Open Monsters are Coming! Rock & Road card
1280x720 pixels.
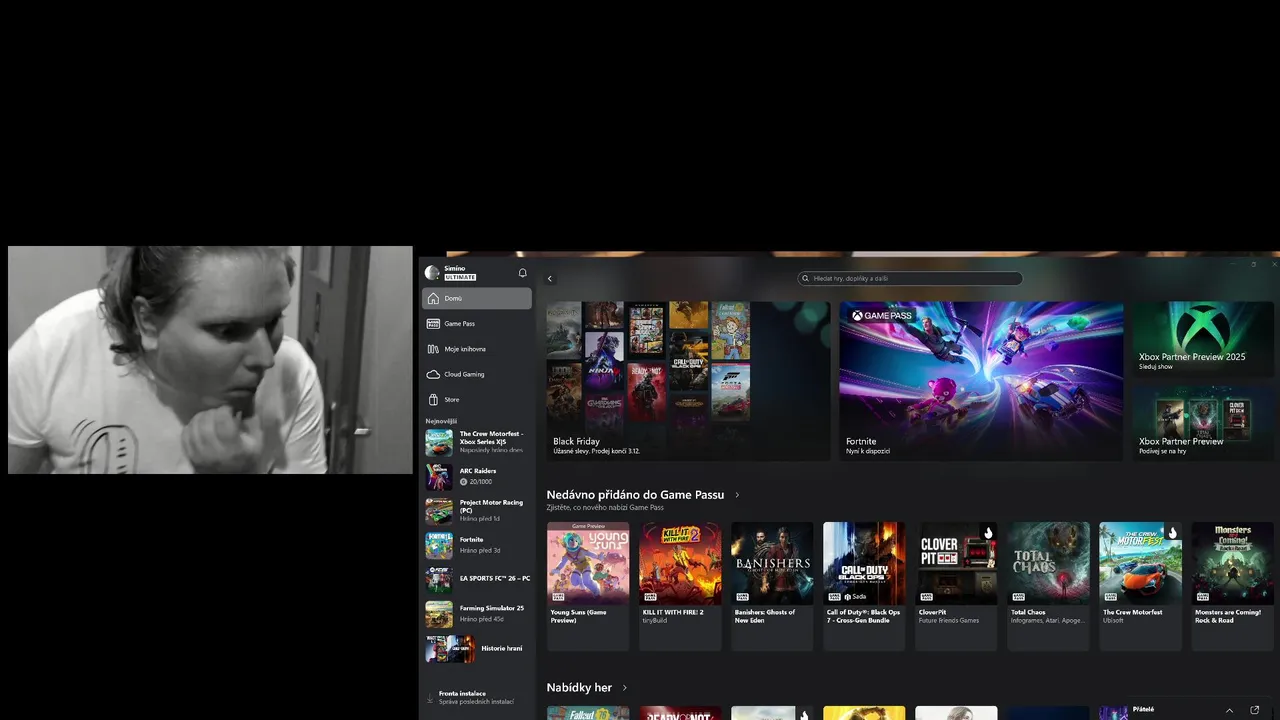[1232, 586]
